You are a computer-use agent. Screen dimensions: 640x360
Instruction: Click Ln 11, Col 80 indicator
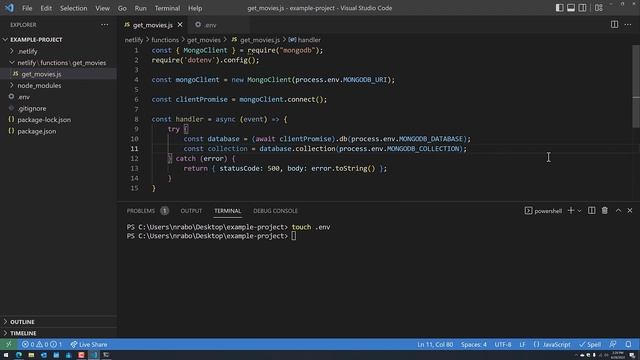435,344
